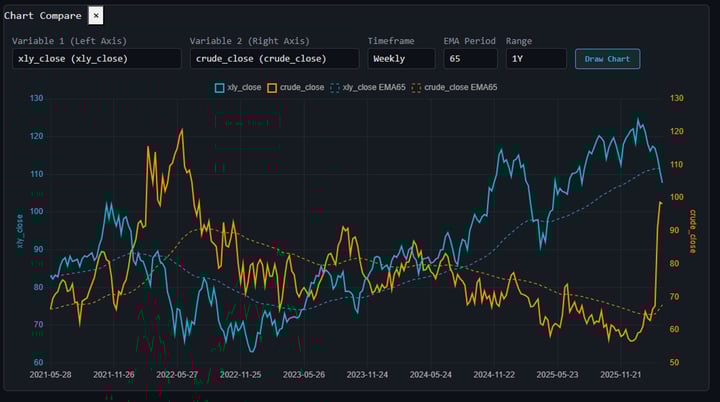Click the 2025-11-21 date axis label

620,374
